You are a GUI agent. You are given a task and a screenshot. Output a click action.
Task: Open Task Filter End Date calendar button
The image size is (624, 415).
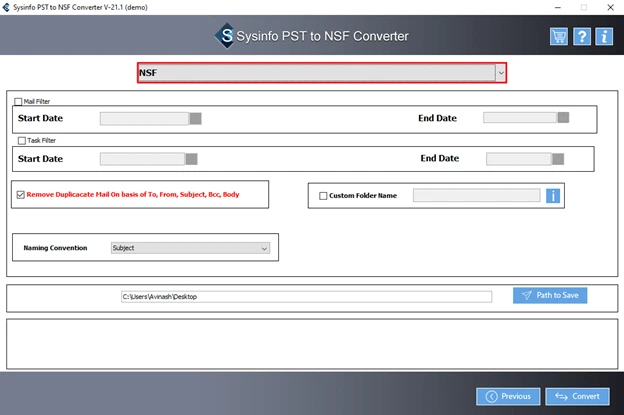558,159
